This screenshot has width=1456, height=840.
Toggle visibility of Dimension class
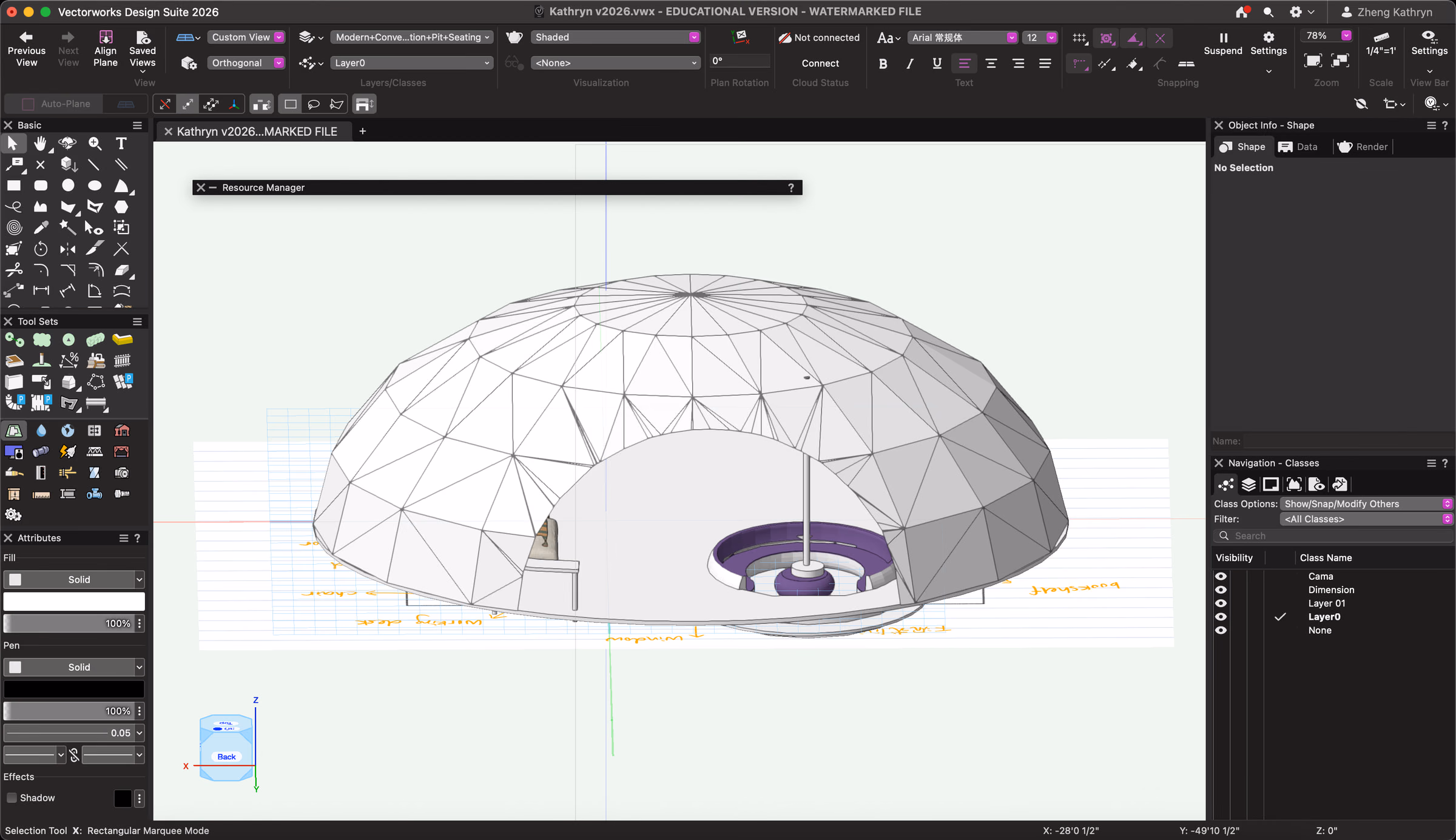(x=1221, y=590)
